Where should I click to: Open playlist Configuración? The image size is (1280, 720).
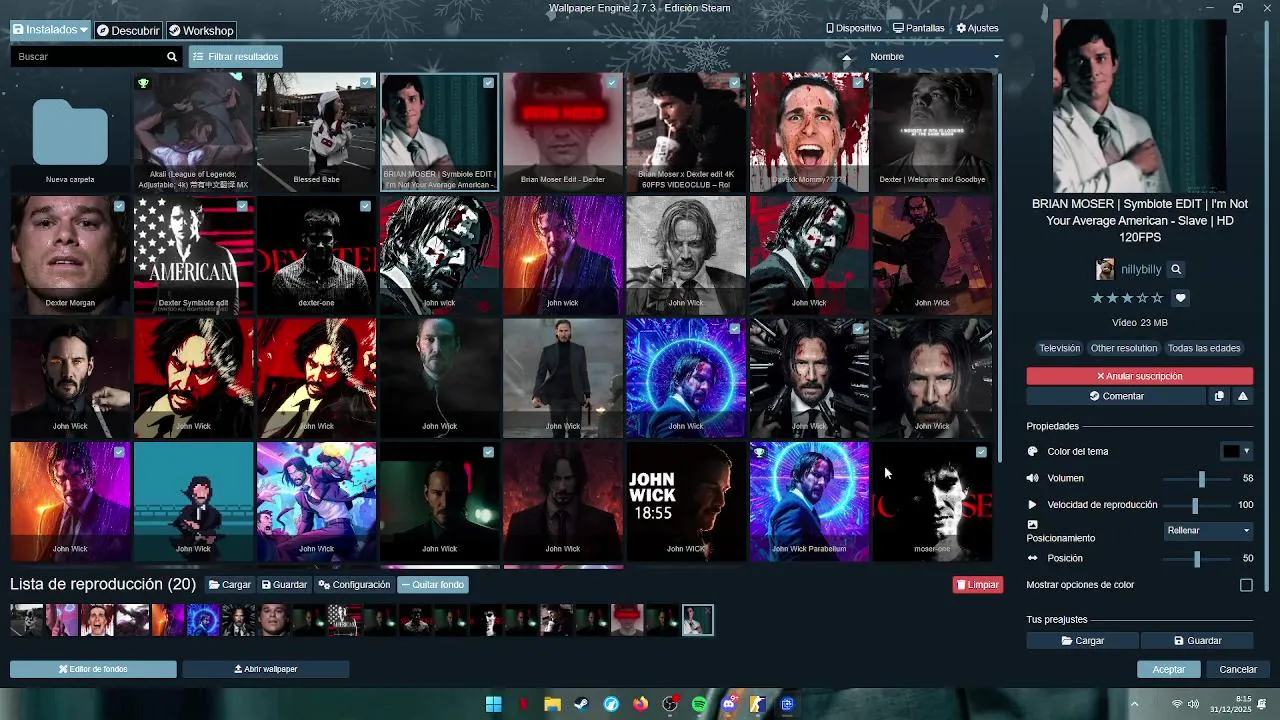click(x=354, y=585)
